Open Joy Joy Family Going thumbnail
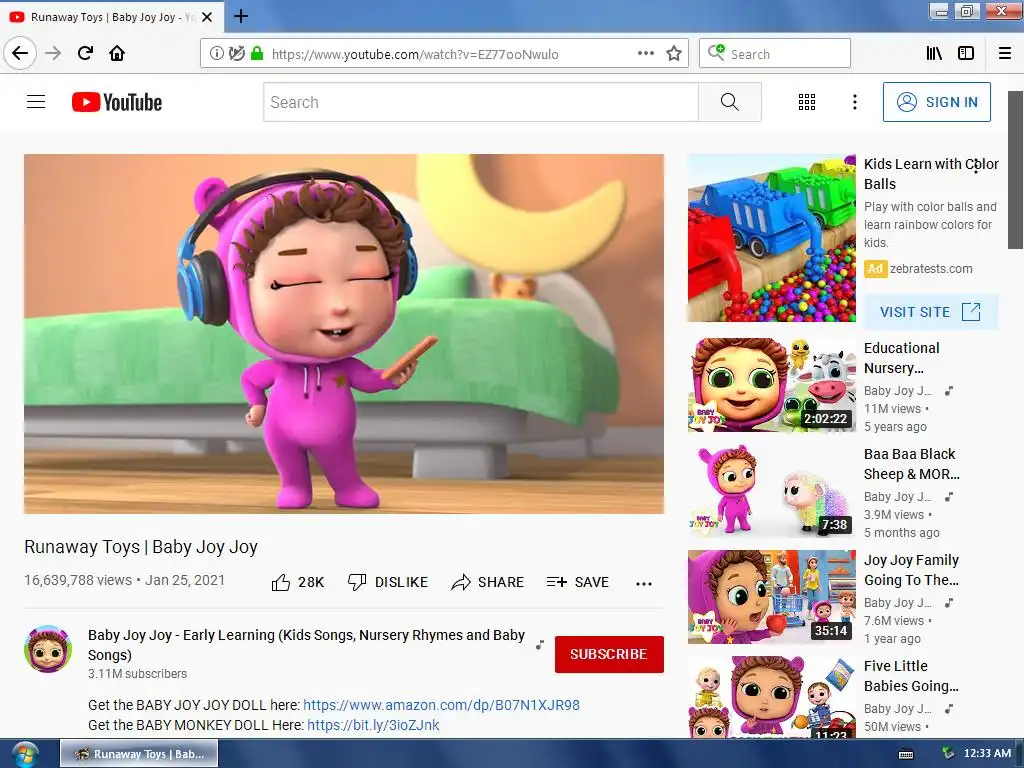This screenshot has height=768, width=1024. coord(771,596)
